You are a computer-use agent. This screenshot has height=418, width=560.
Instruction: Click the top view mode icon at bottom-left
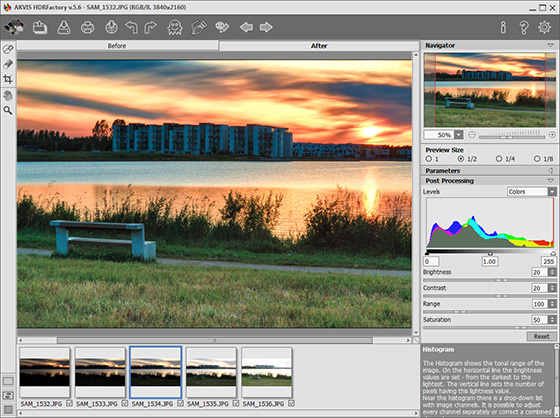tap(8, 381)
